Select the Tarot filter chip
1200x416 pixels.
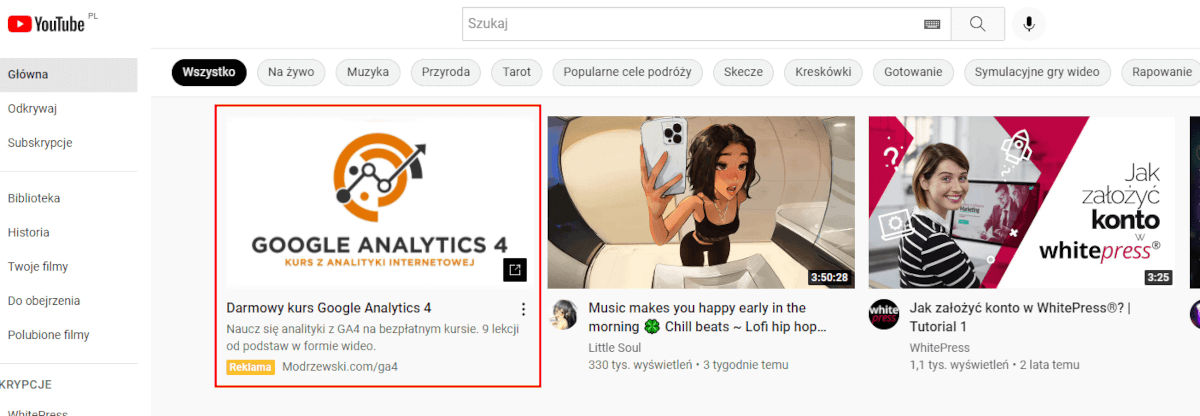click(517, 72)
